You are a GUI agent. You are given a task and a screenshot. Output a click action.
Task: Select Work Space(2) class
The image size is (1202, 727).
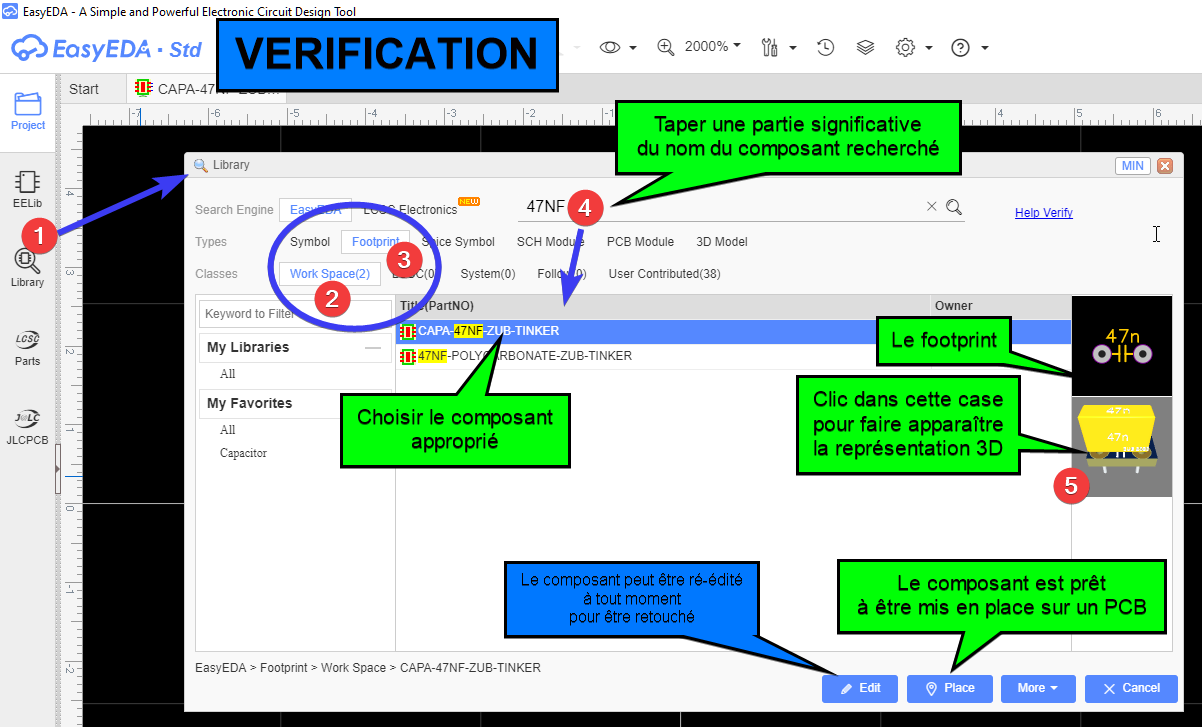(x=330, y=274)
